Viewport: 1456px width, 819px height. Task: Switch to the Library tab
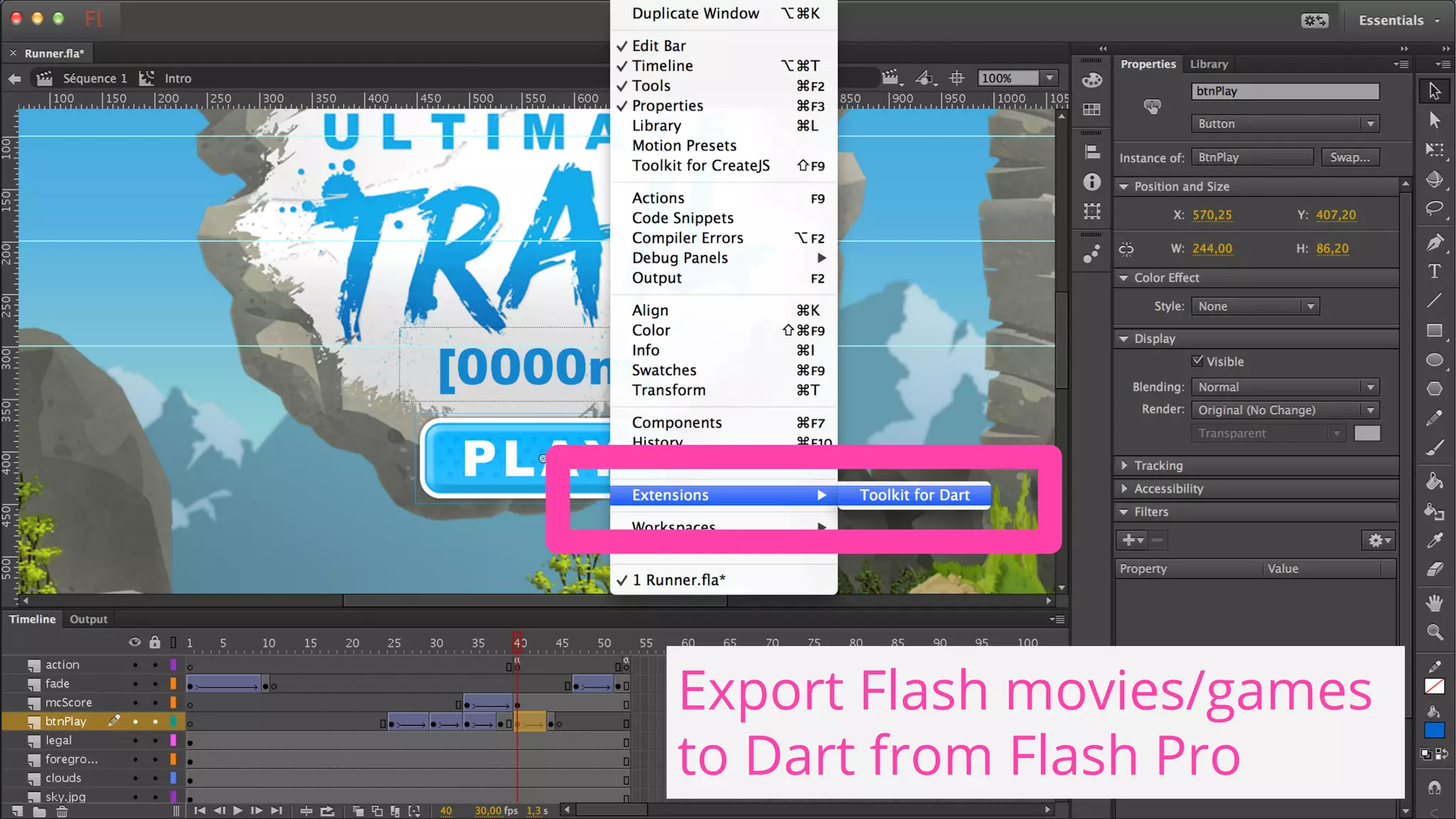point(1209,64)
